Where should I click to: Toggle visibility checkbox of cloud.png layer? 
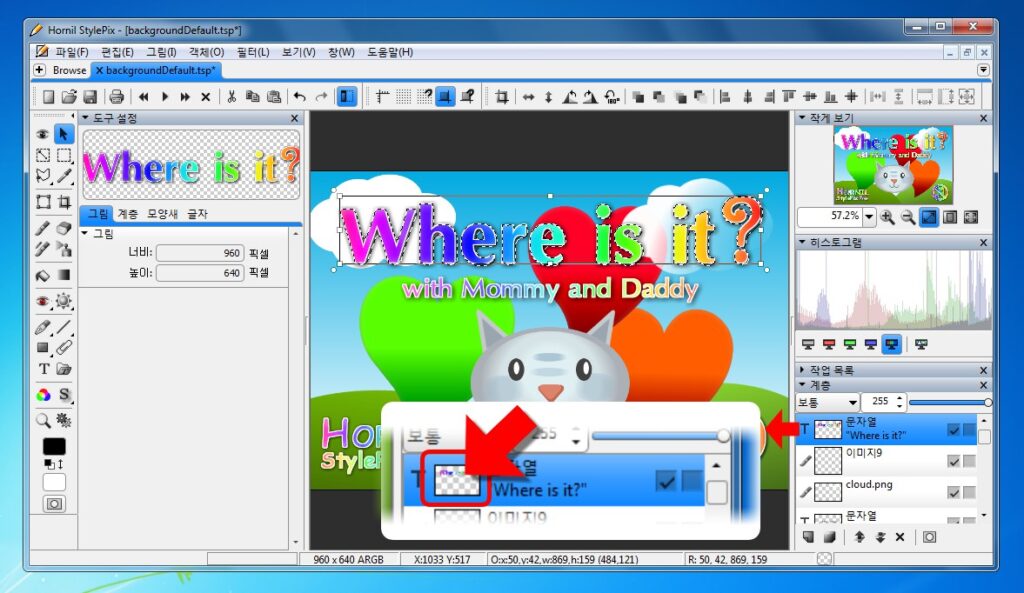(953, 492)
